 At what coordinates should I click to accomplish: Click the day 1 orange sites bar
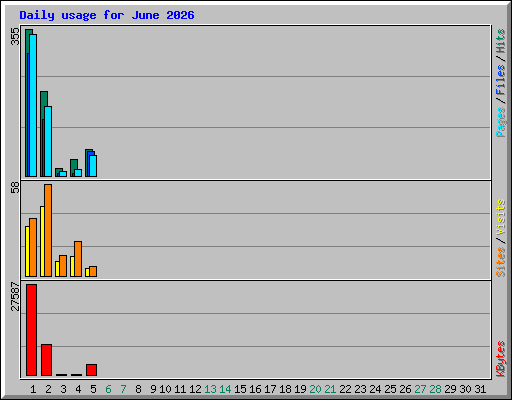click(33, 247)
